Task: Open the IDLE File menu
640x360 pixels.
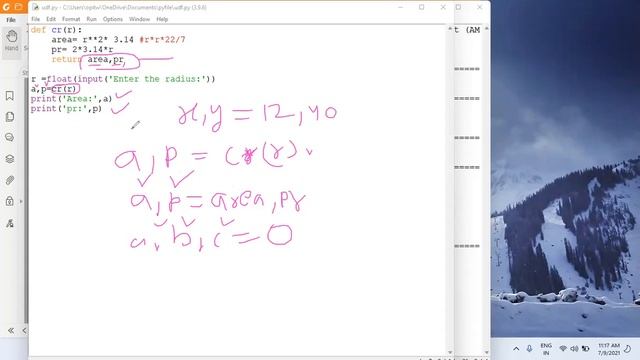Action: [x=36, y=19]
